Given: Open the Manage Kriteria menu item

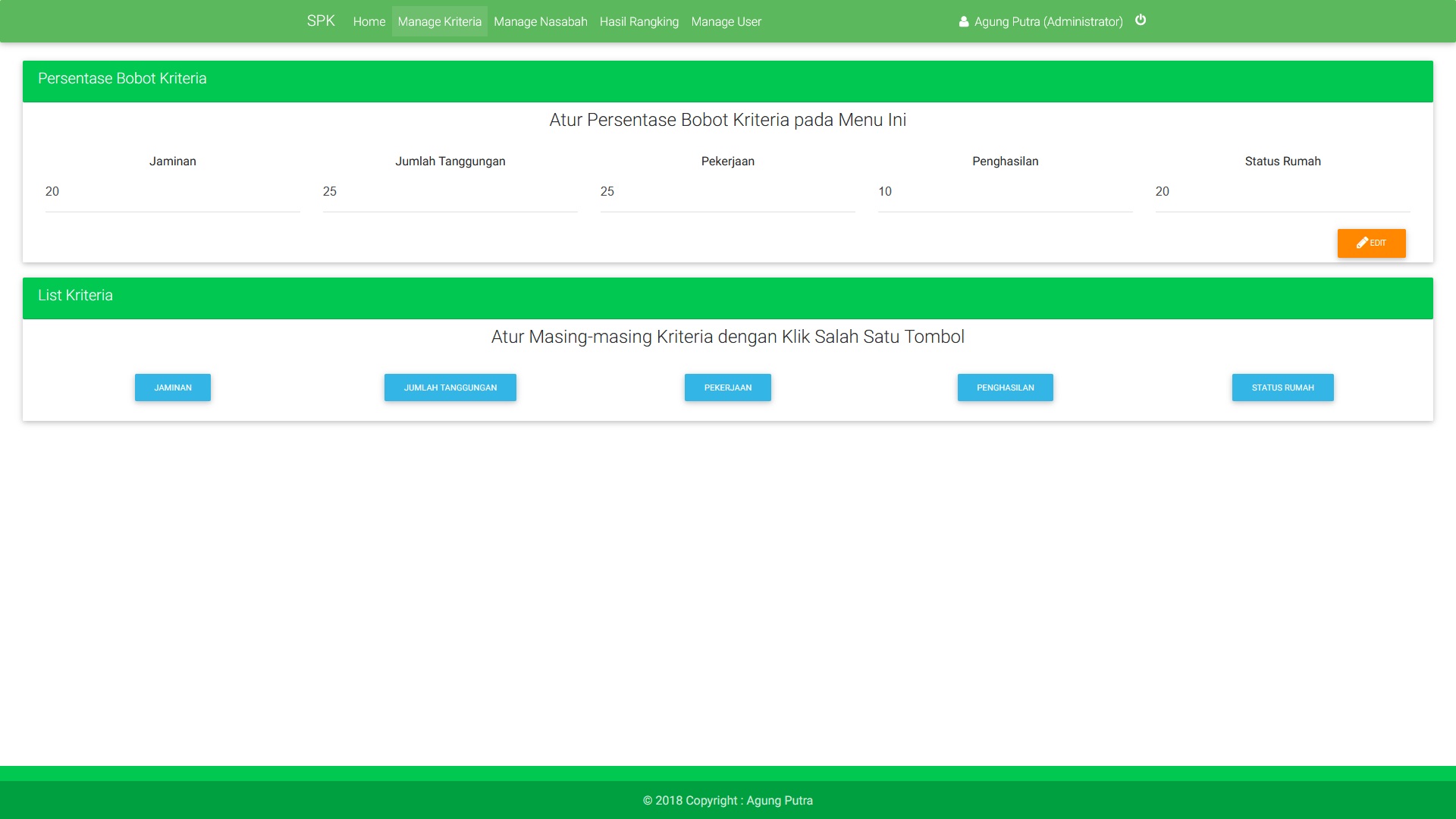Looking at the screenshot, I should pos(439,22).
